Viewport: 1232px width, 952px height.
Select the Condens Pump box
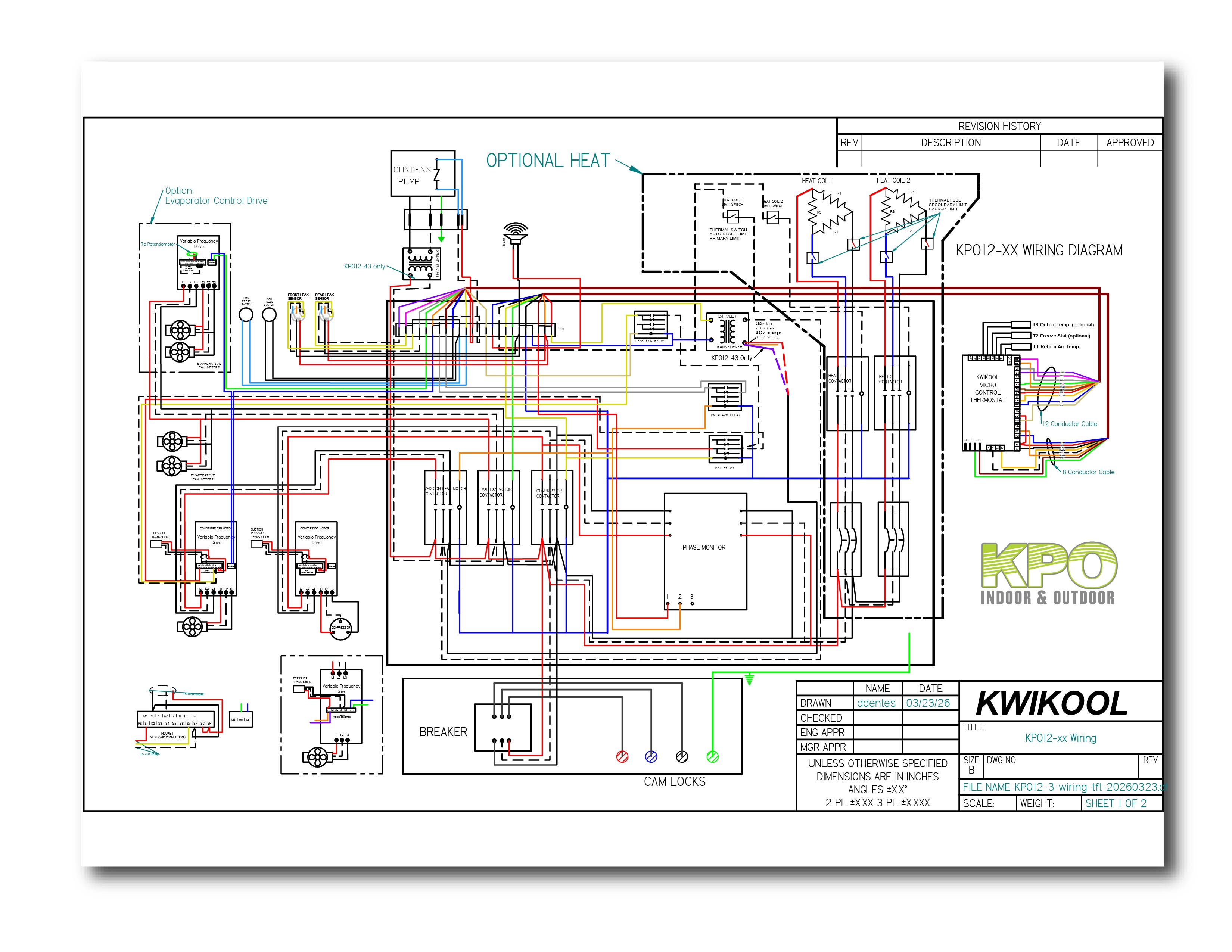(423, 174)
